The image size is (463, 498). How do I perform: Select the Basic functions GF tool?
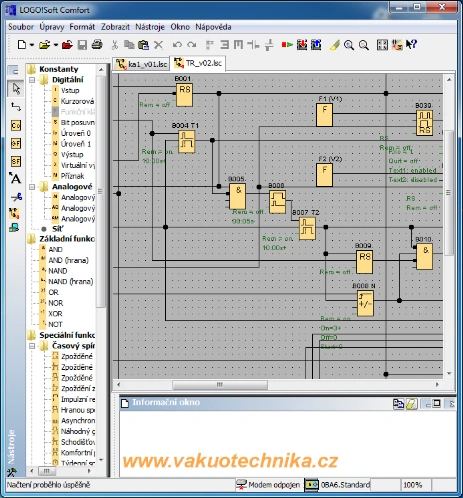pyautogui.click(x=16, y=143)
